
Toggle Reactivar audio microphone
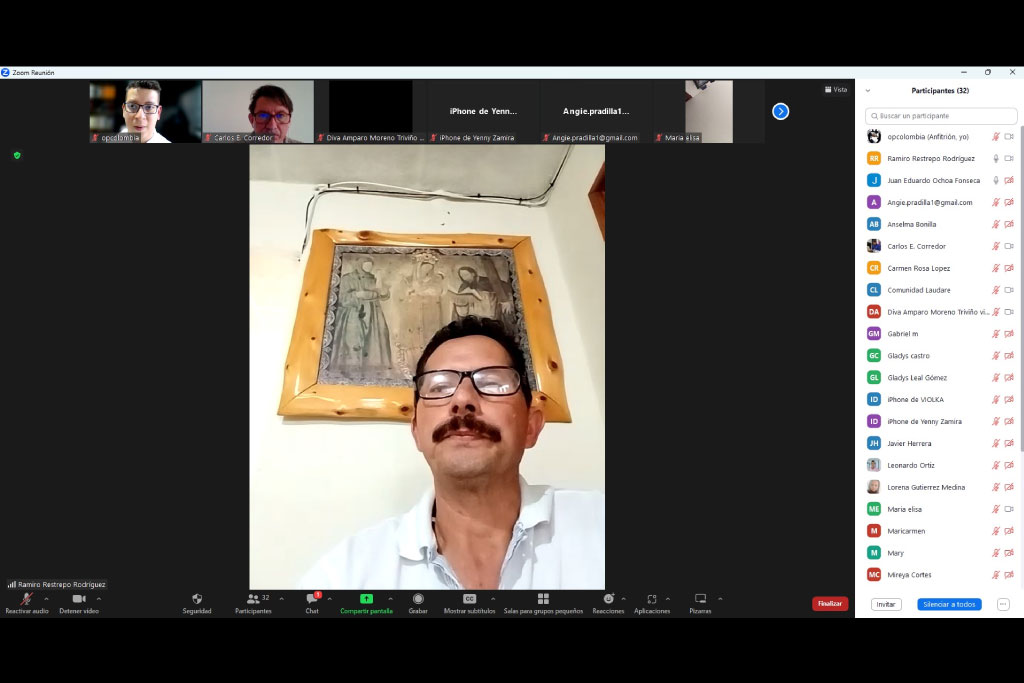click(27, 598)
